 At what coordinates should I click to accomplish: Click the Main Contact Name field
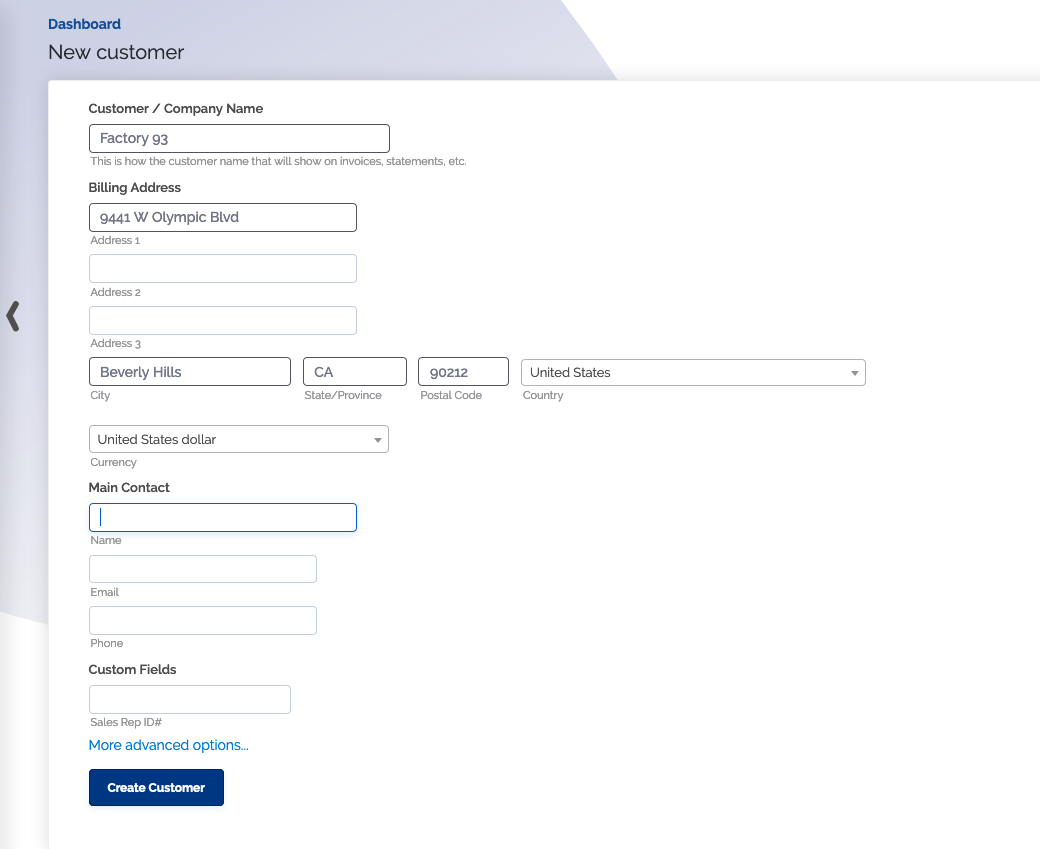(222, 517)
